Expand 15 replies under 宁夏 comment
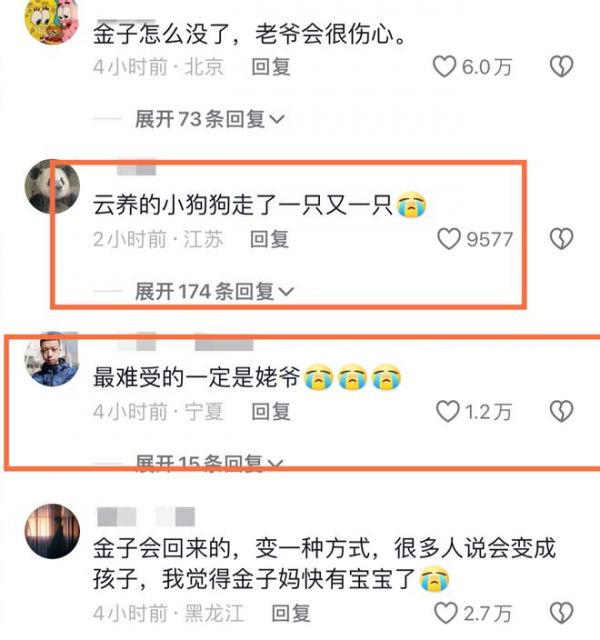The height and width of the screenshot is (640, 600). click(209, 463)
